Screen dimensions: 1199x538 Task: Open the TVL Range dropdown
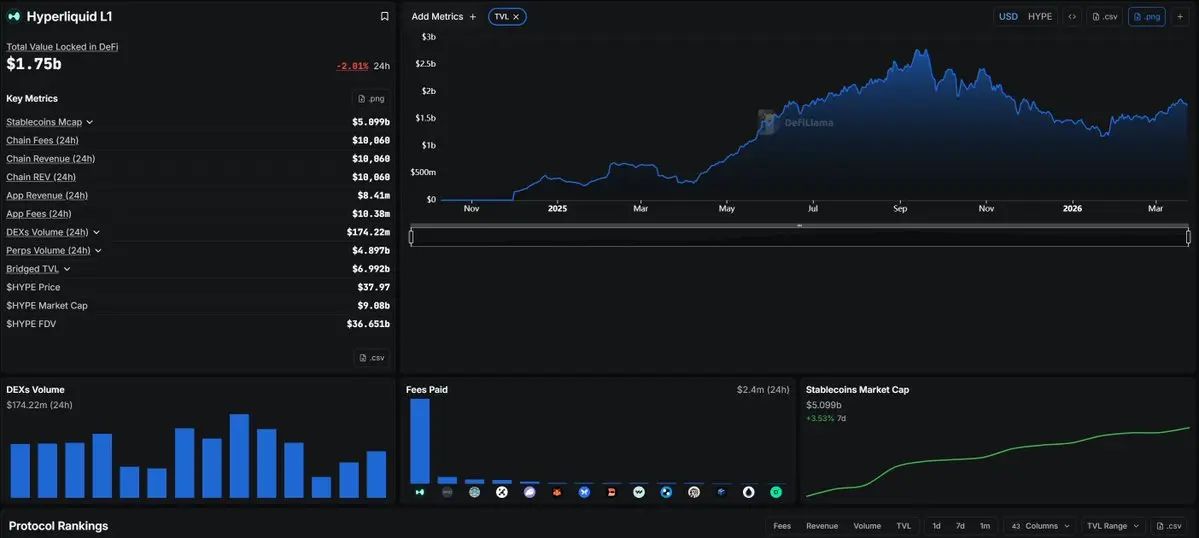1113,526
